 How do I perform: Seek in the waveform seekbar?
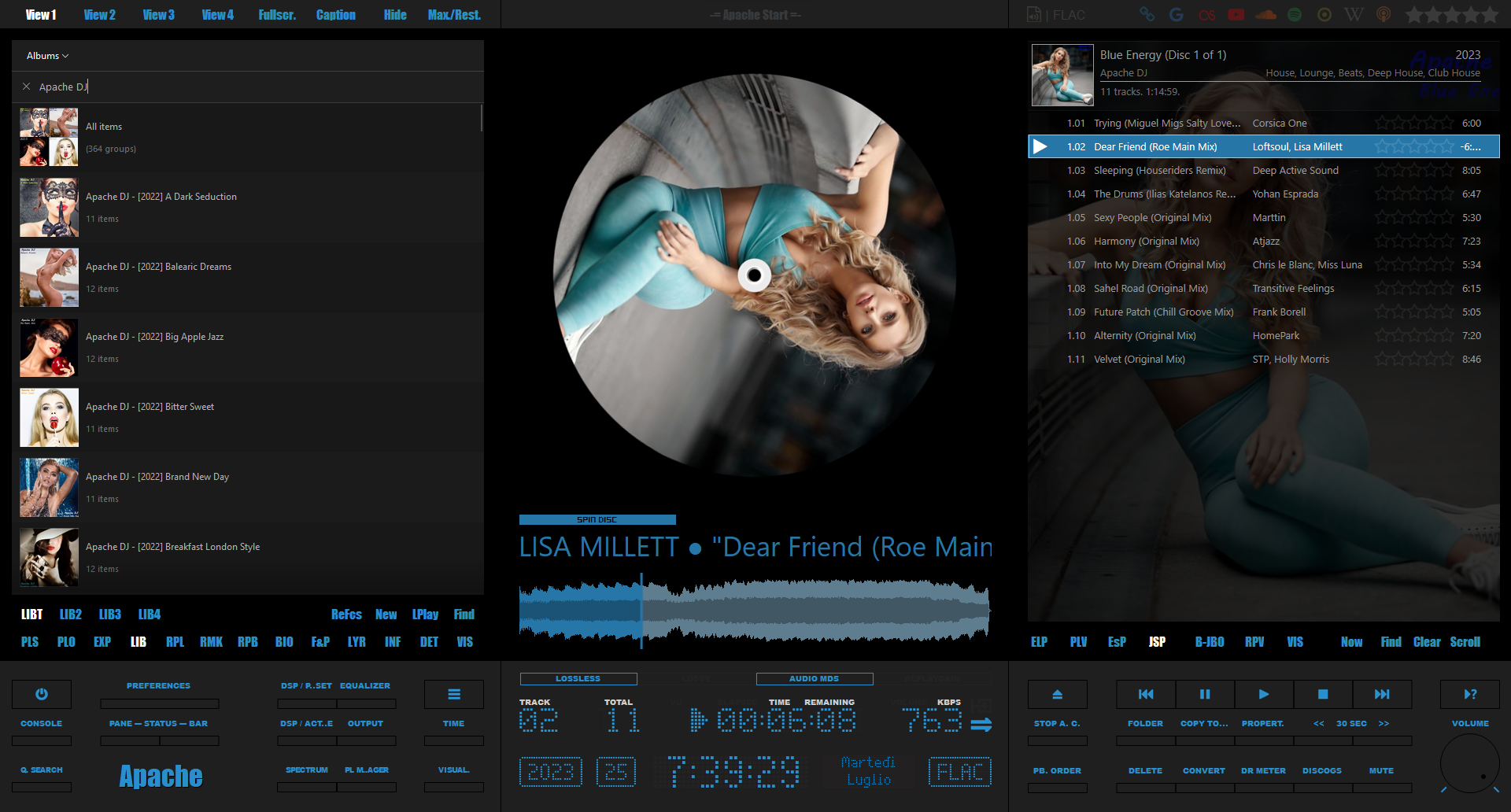tap(754, 610)
